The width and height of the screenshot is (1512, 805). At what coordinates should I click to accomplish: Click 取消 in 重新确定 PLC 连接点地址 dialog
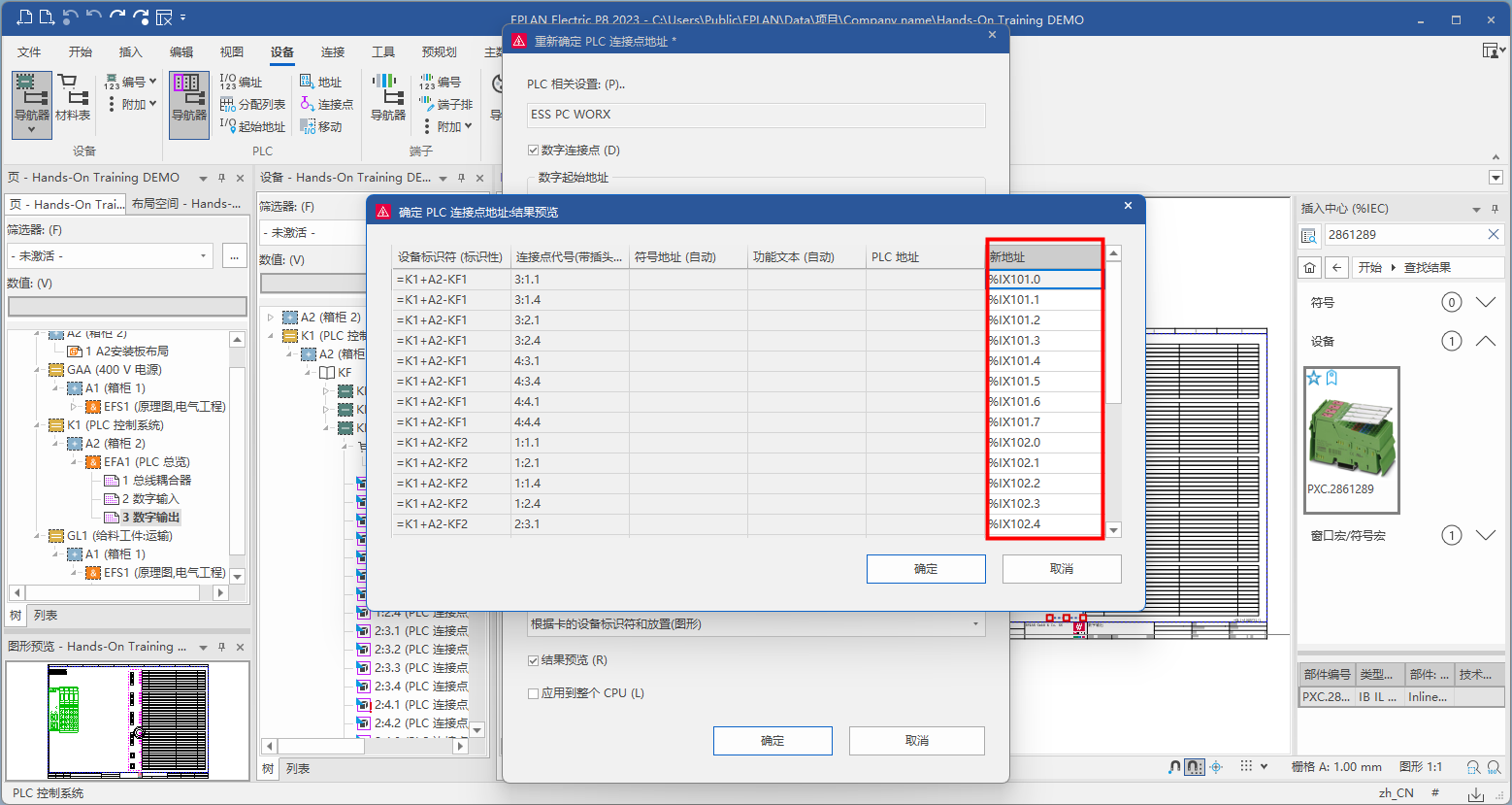917,741
